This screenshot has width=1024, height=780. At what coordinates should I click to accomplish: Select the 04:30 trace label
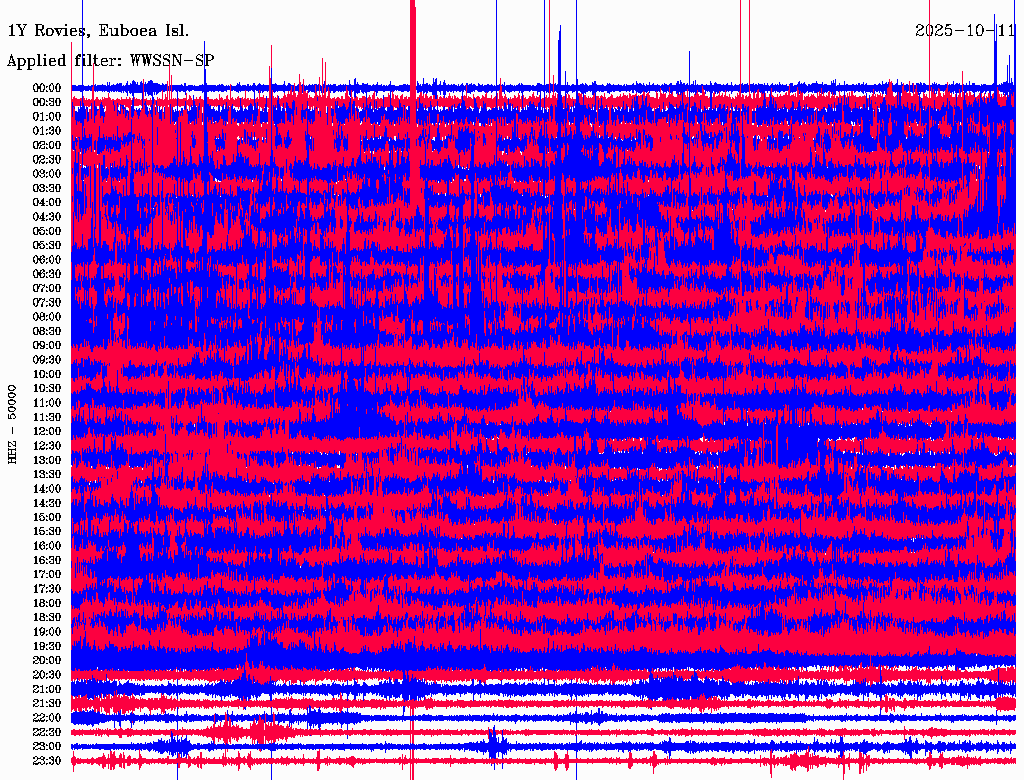coord(47,217)
